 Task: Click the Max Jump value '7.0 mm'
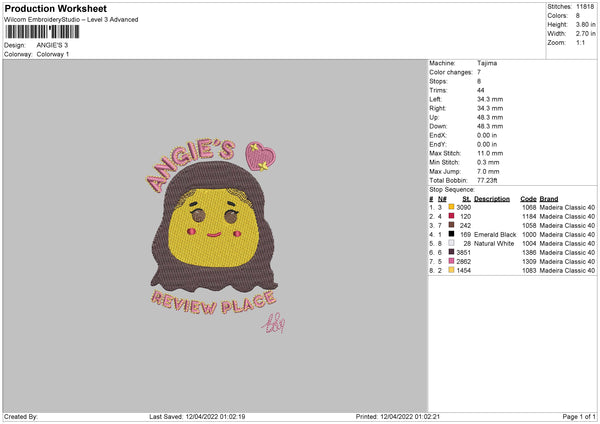(x=488, y=171)
